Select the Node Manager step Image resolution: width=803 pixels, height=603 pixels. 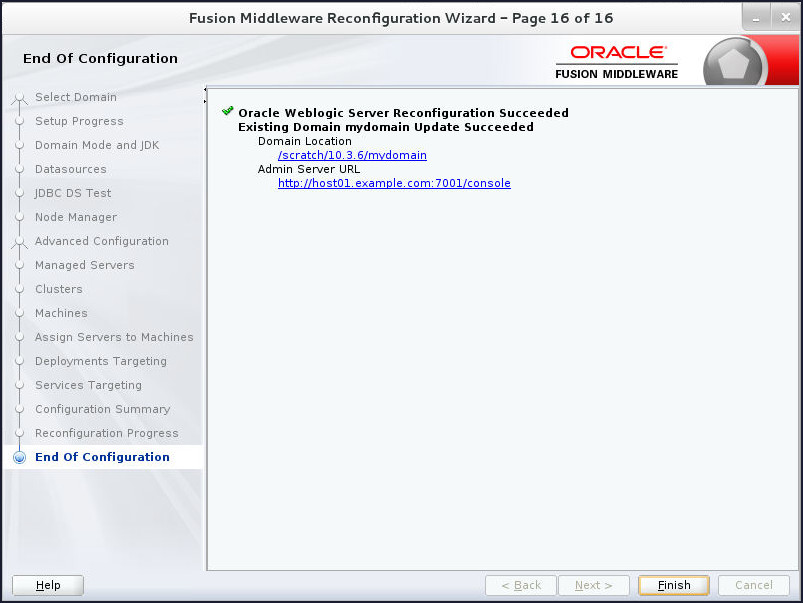tap(76, 217)
